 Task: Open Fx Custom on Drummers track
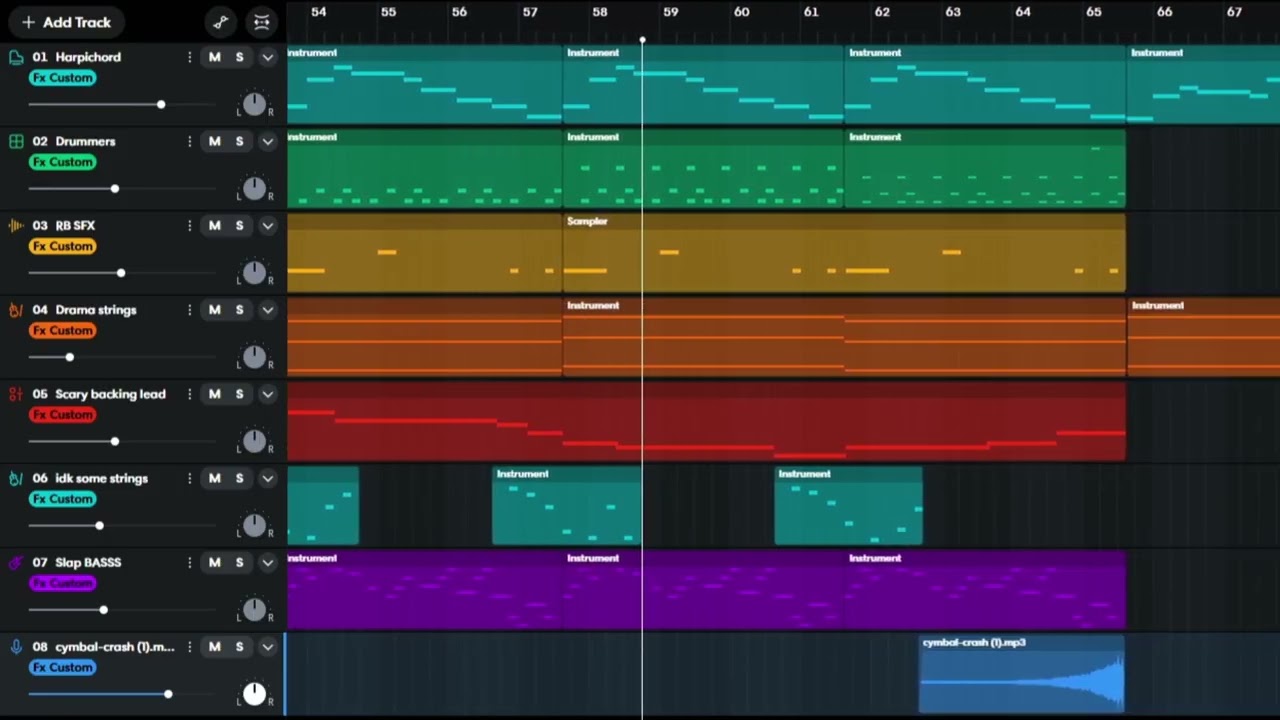63,162
